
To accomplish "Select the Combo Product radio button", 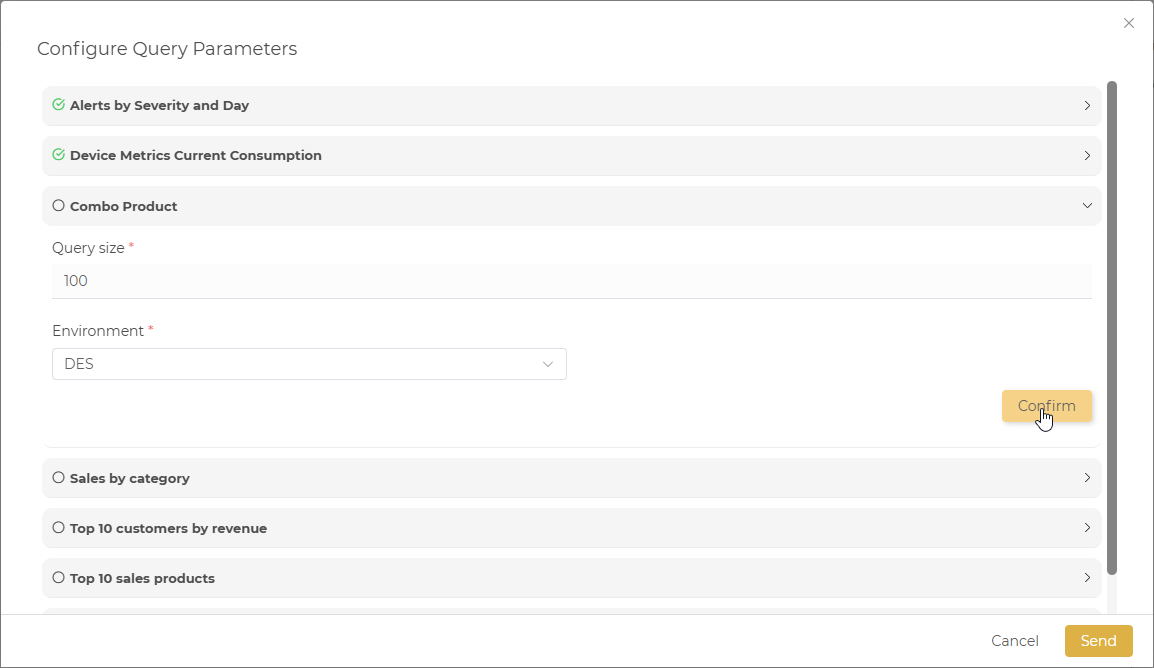I will coord(58,205).
